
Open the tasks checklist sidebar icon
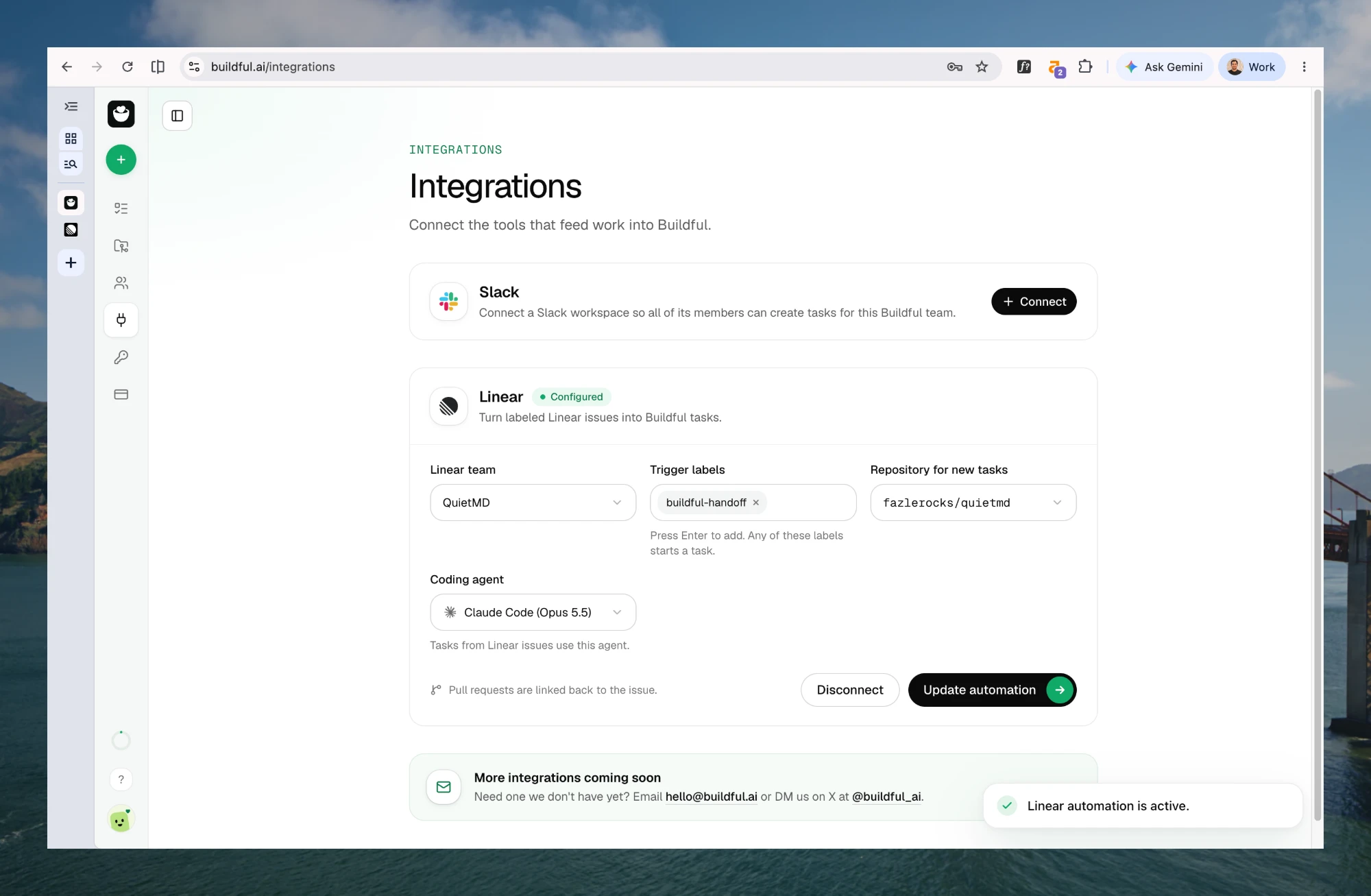point(121,208)
